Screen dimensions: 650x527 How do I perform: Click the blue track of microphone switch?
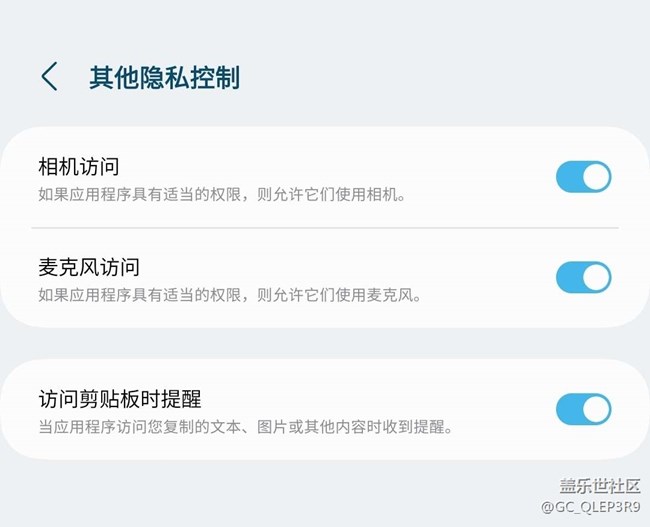point(568,278)
